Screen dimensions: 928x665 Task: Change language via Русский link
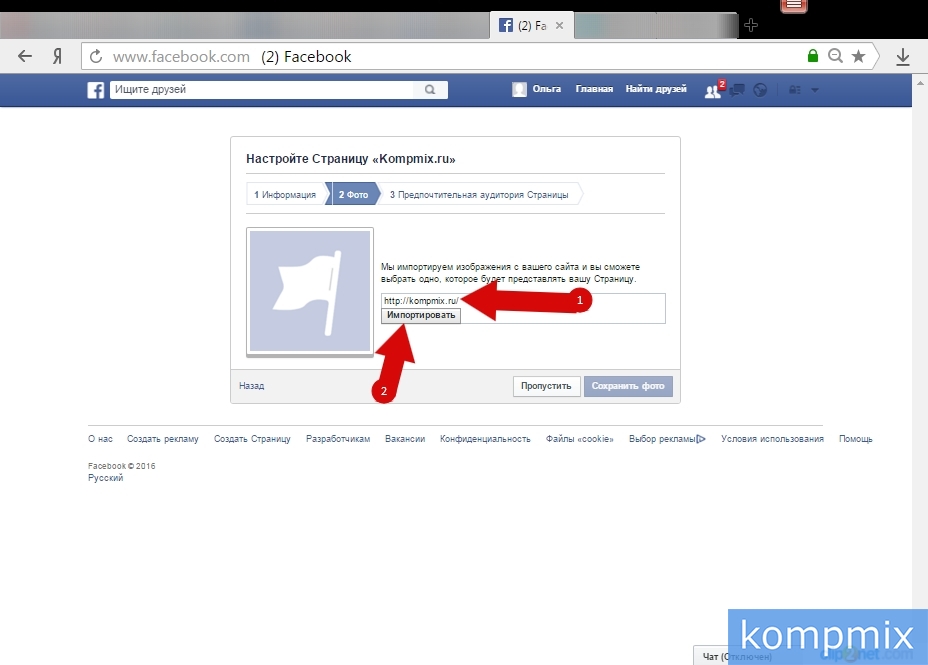[x=105, y=478]
